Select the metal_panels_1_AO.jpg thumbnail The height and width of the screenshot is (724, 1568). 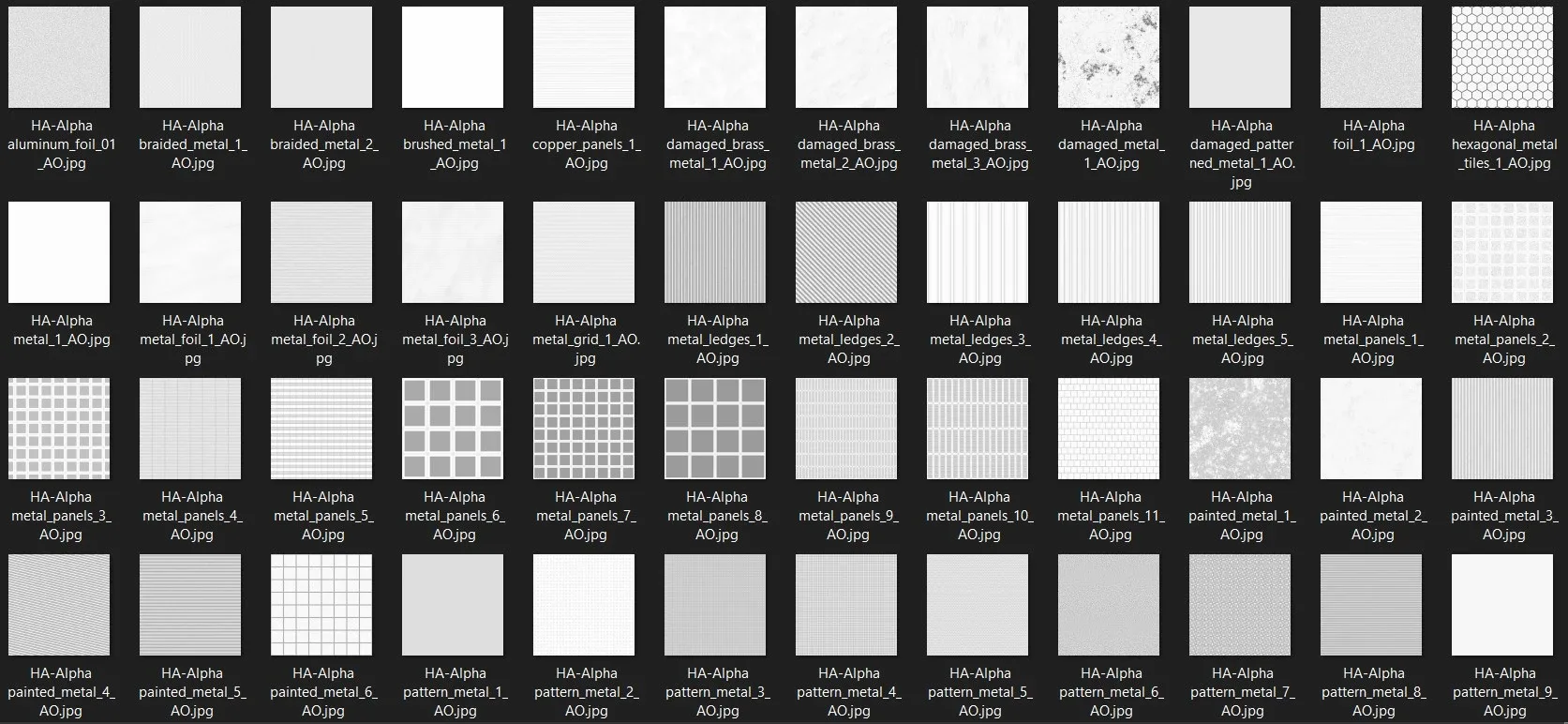click(1371, 252)
